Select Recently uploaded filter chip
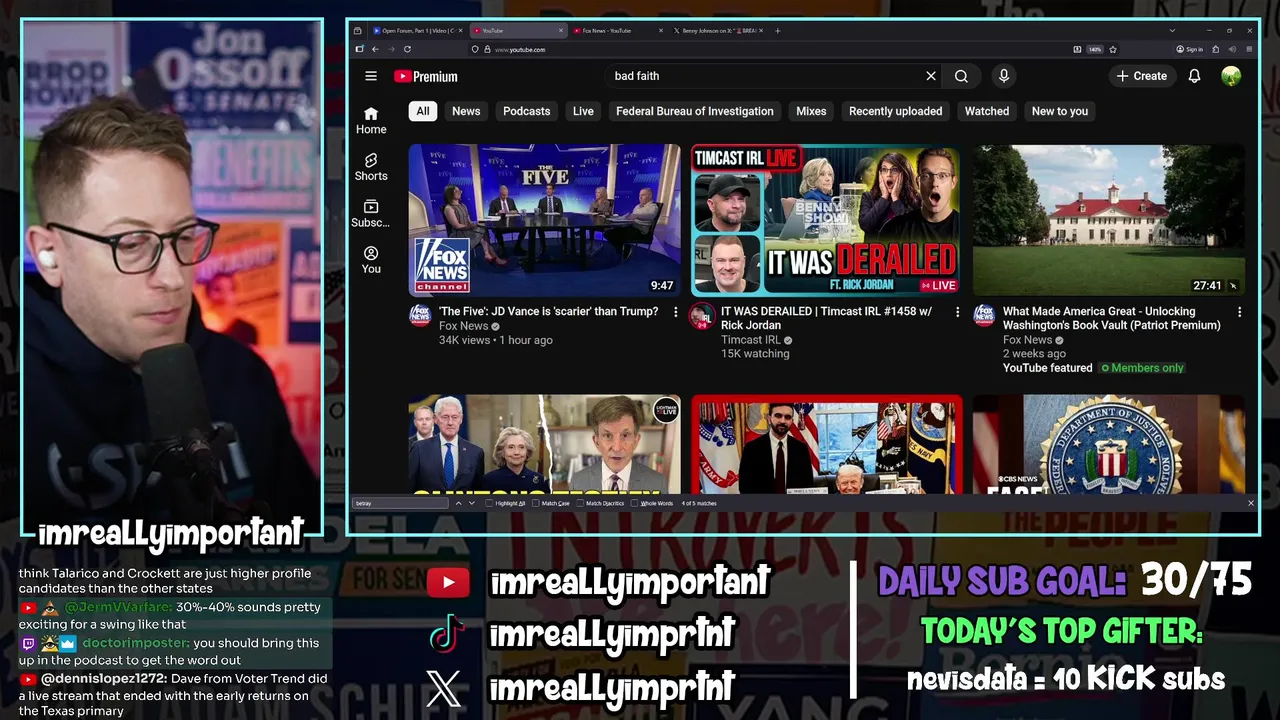 point(896,111)
